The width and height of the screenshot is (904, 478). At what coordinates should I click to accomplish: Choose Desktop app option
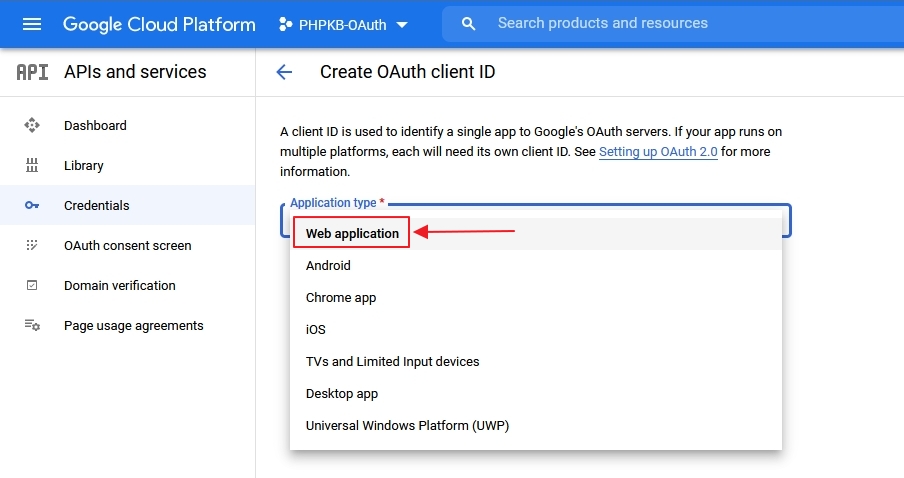tap(536, 394)
